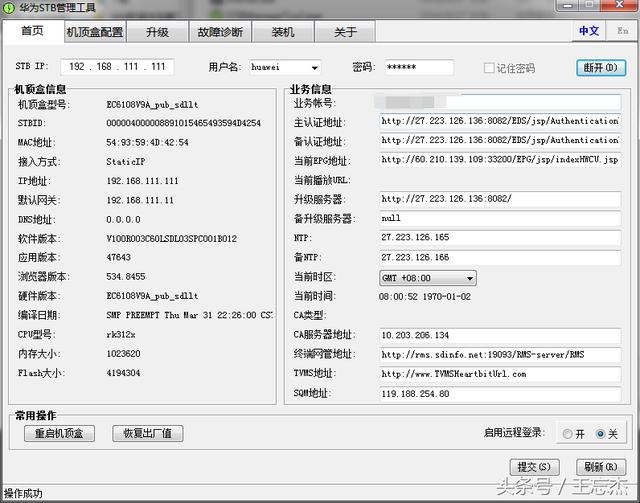Maximize the STB tool window
Image resolution: width=640 pixels, height=503 pixels.
[589, 5]
